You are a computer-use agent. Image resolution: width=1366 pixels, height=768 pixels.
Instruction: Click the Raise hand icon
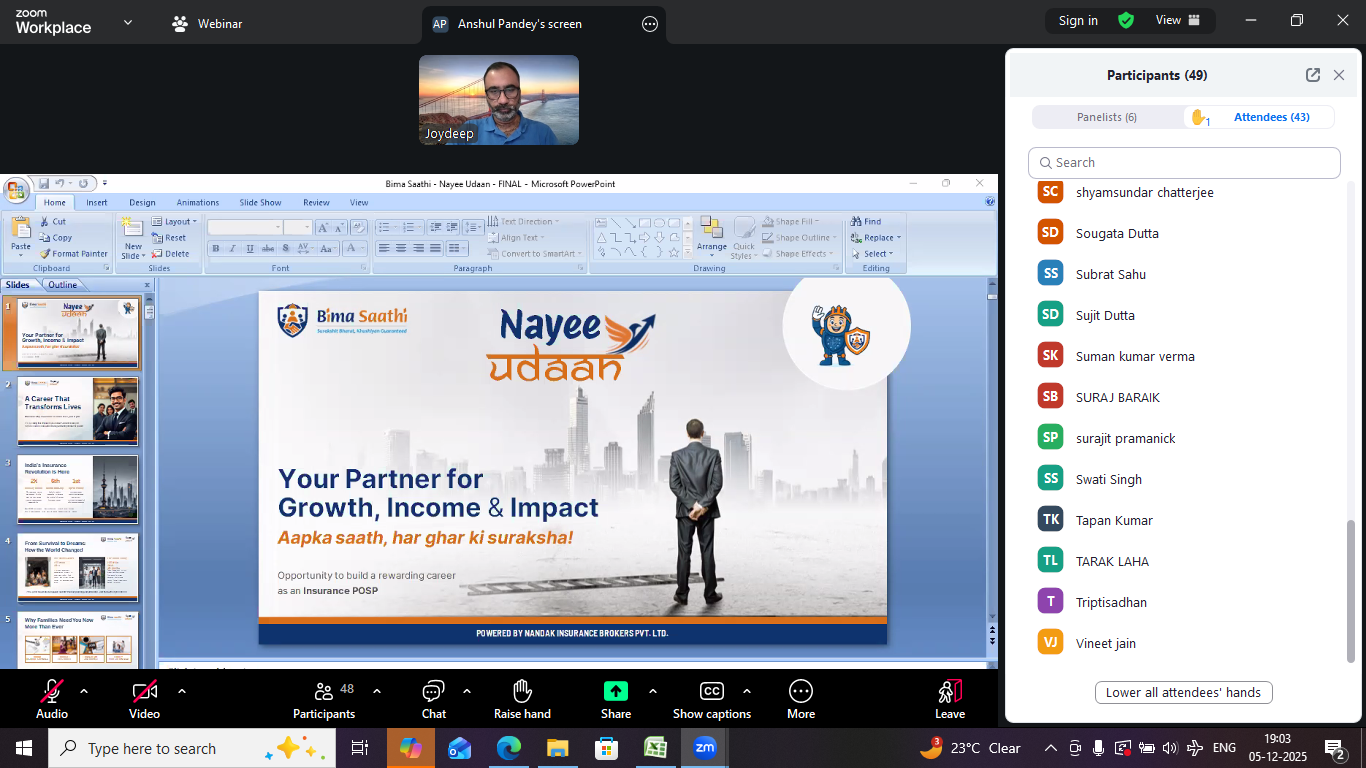tap(522, 692)
